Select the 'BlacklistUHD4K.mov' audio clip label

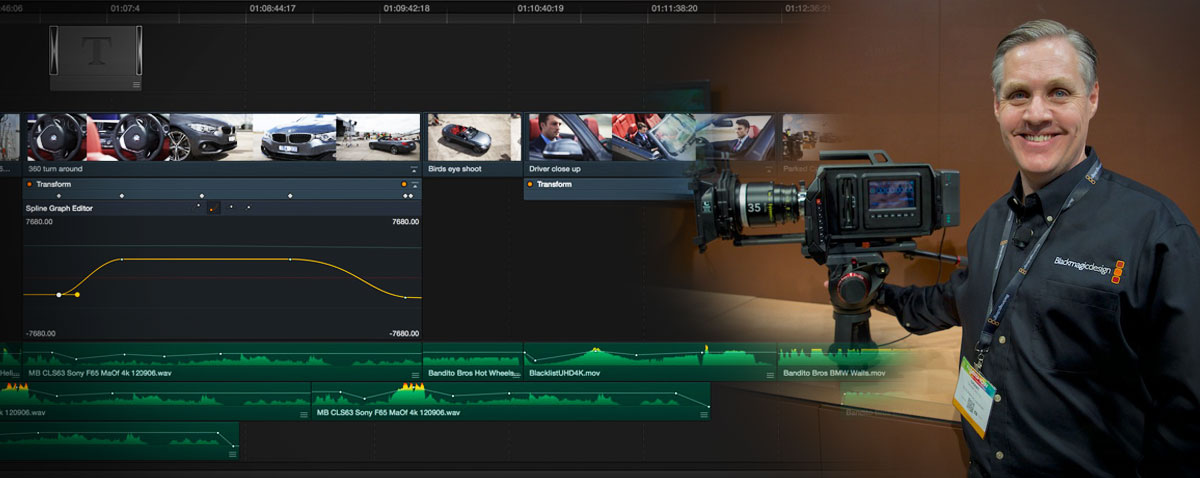coord(564,373)
